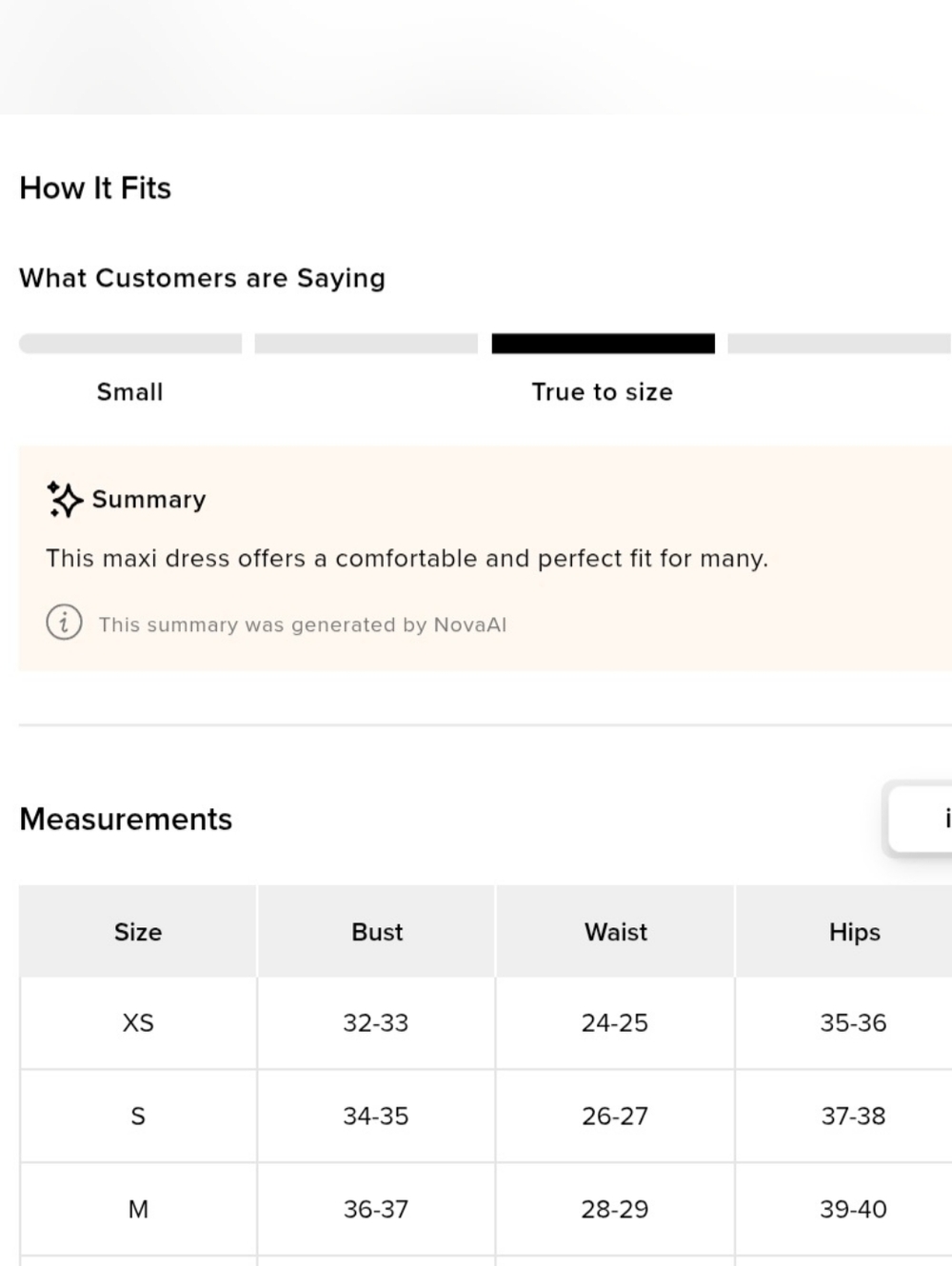The width and height of the screenshot is (952, 1266).
Task: Click the second grey fit bar segment
Action: pos(367,344)
